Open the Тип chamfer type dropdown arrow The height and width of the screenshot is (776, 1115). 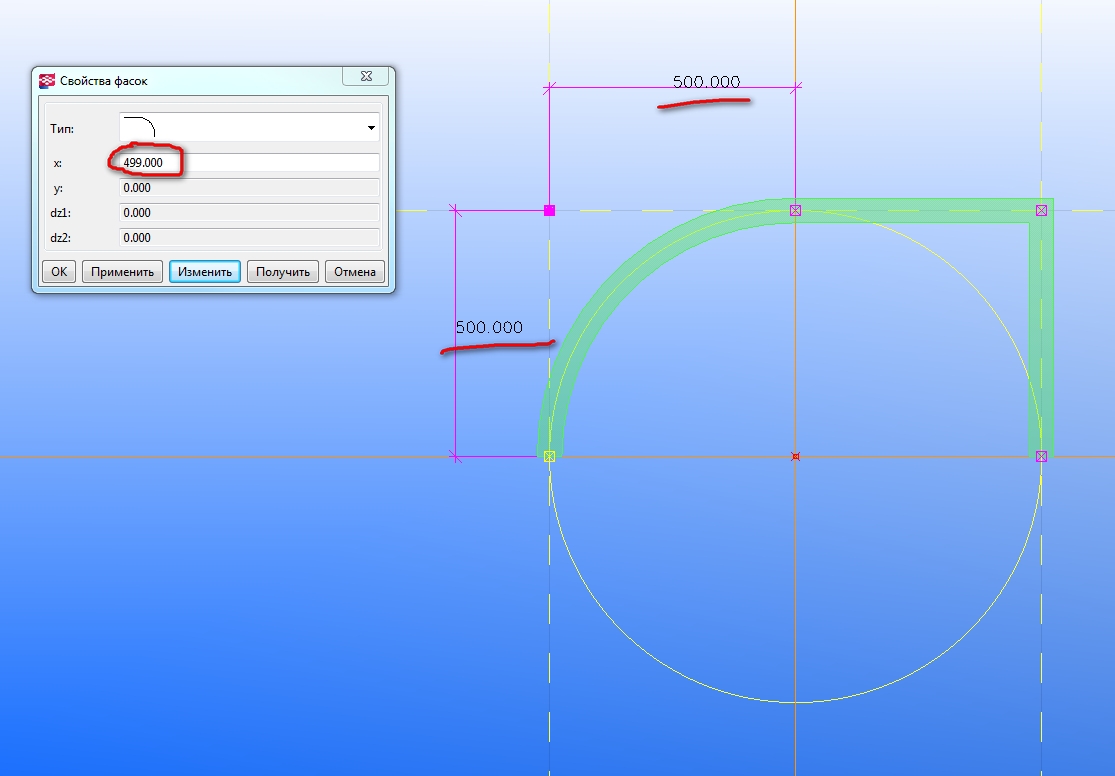[371, 128]
